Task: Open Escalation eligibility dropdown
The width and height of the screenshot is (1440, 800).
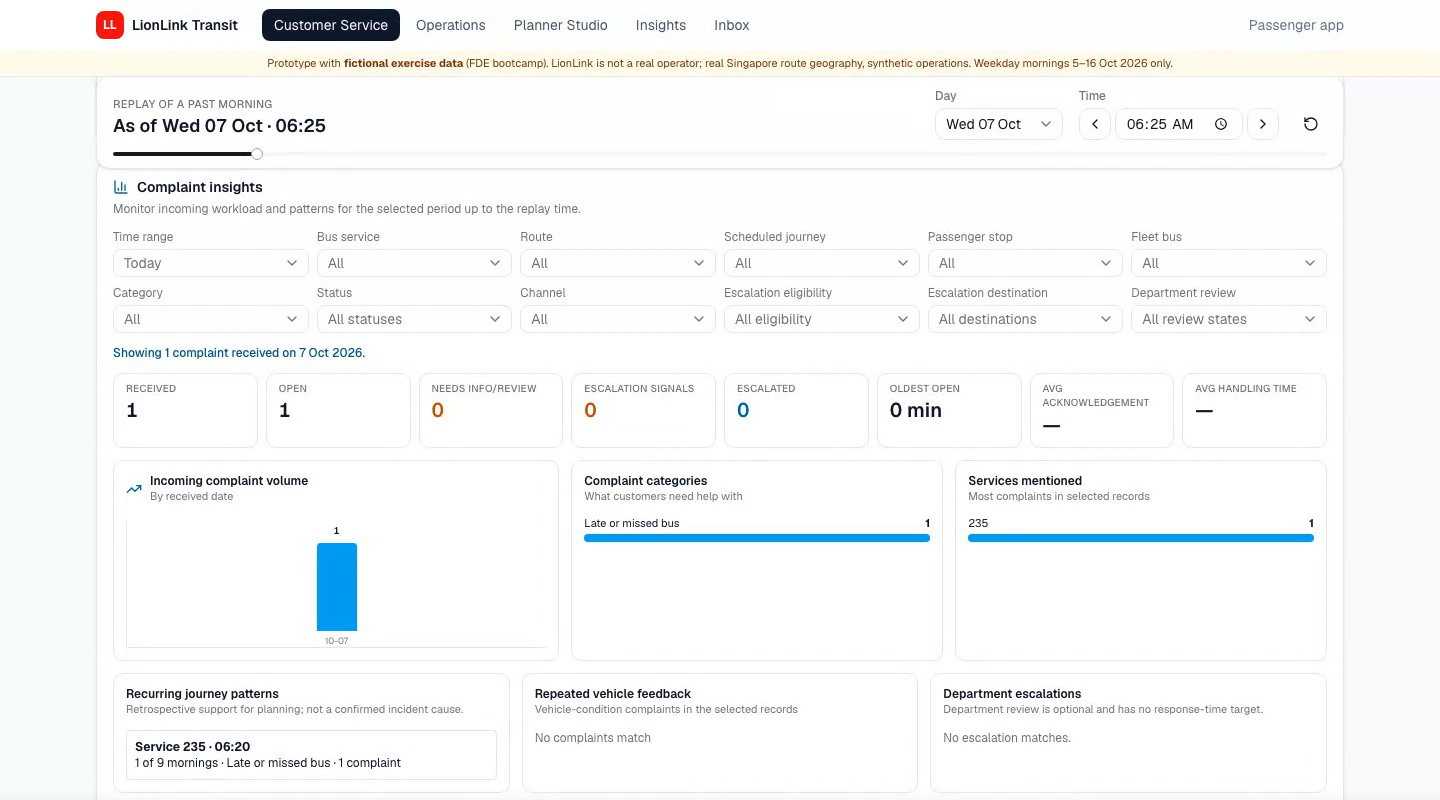Action: [821, 319]
